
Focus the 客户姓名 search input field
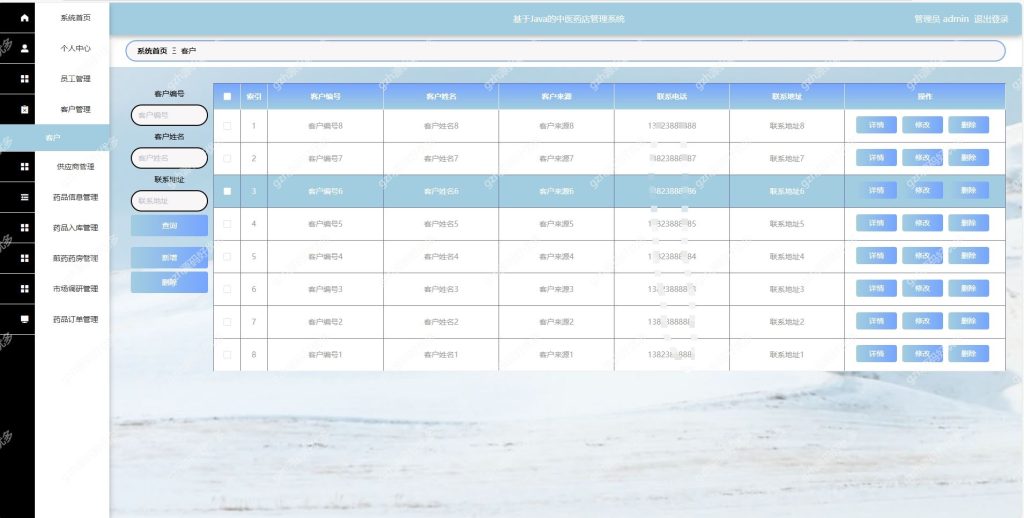coord(169,158)
